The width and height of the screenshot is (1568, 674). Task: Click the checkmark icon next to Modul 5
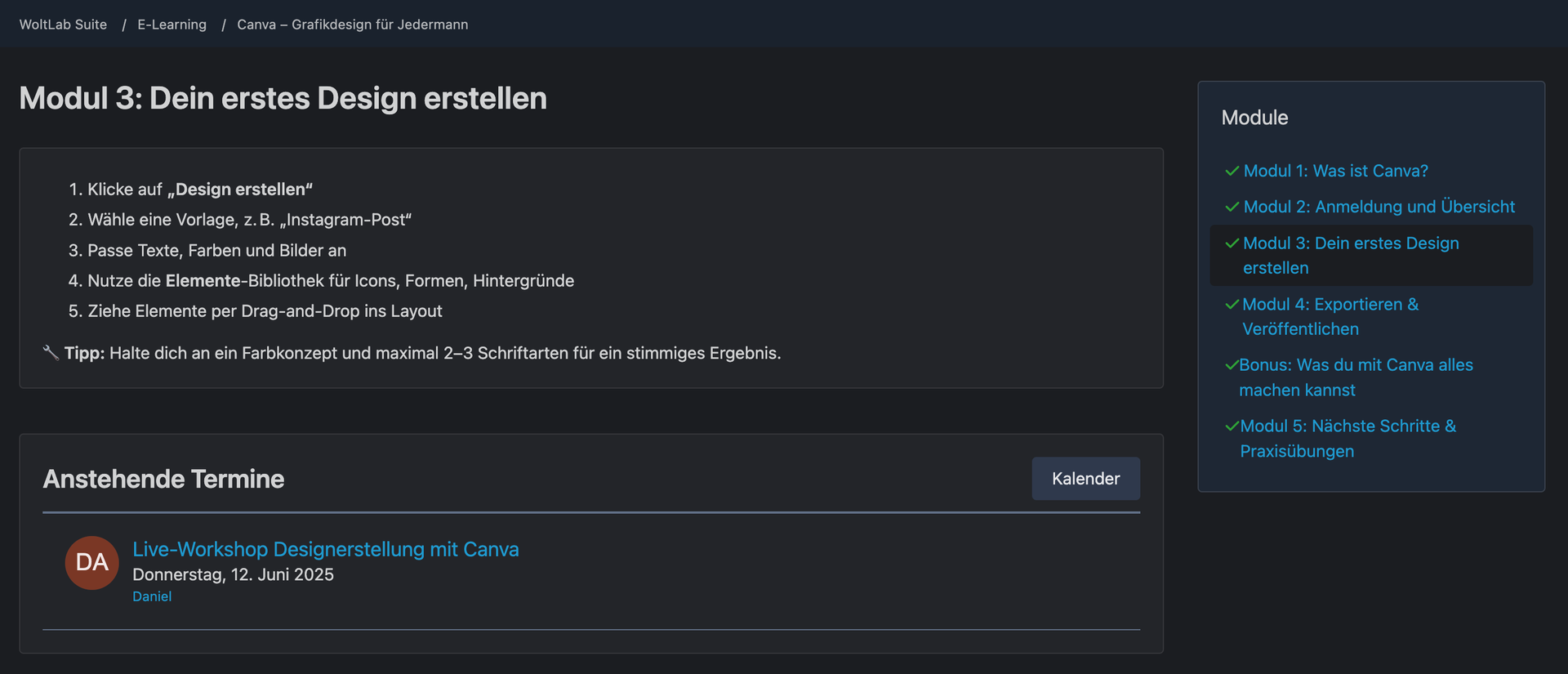[x=1232, y=426]
